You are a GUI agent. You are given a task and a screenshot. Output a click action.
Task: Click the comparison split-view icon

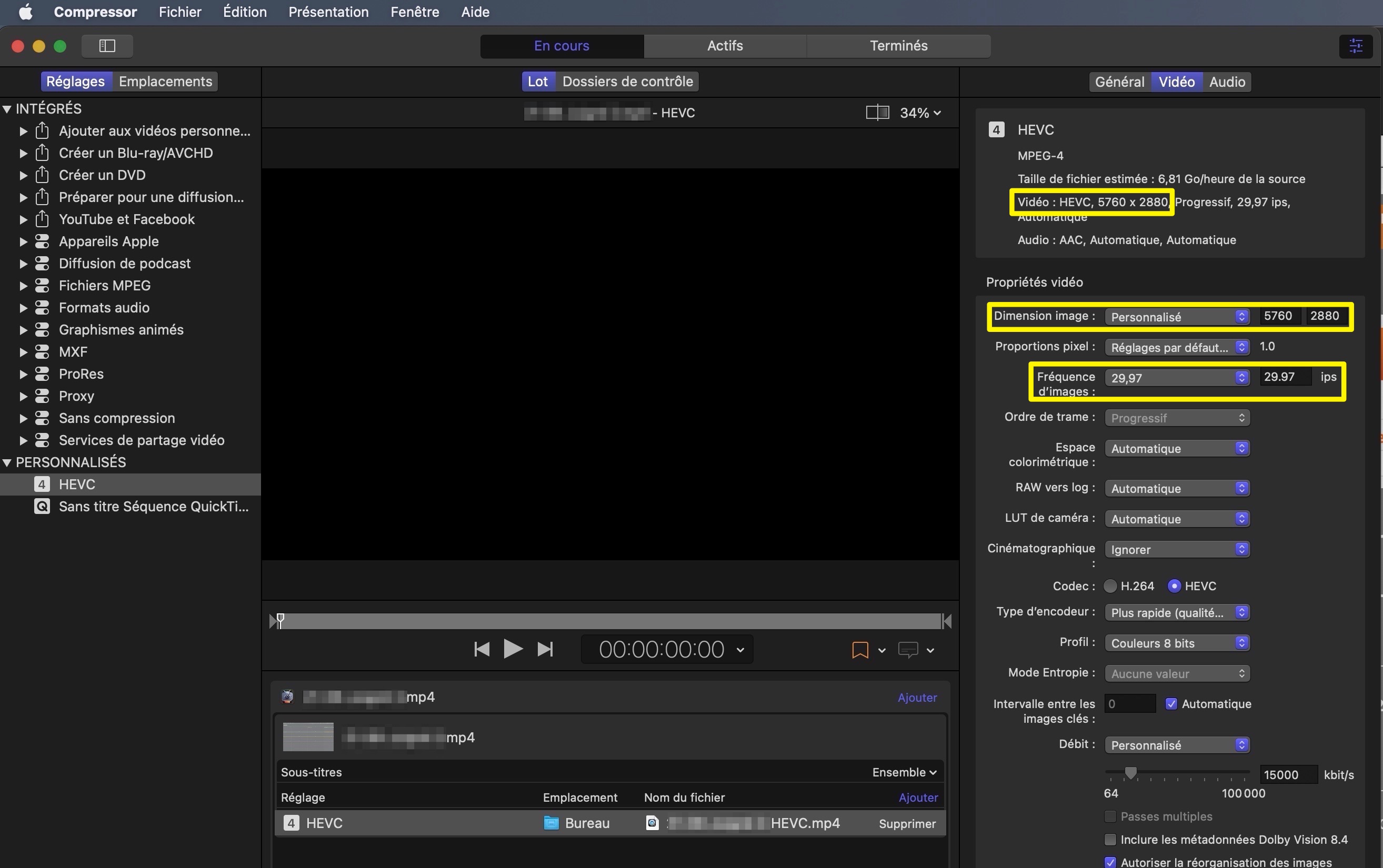pyautogui.click(x=877, y=113)
